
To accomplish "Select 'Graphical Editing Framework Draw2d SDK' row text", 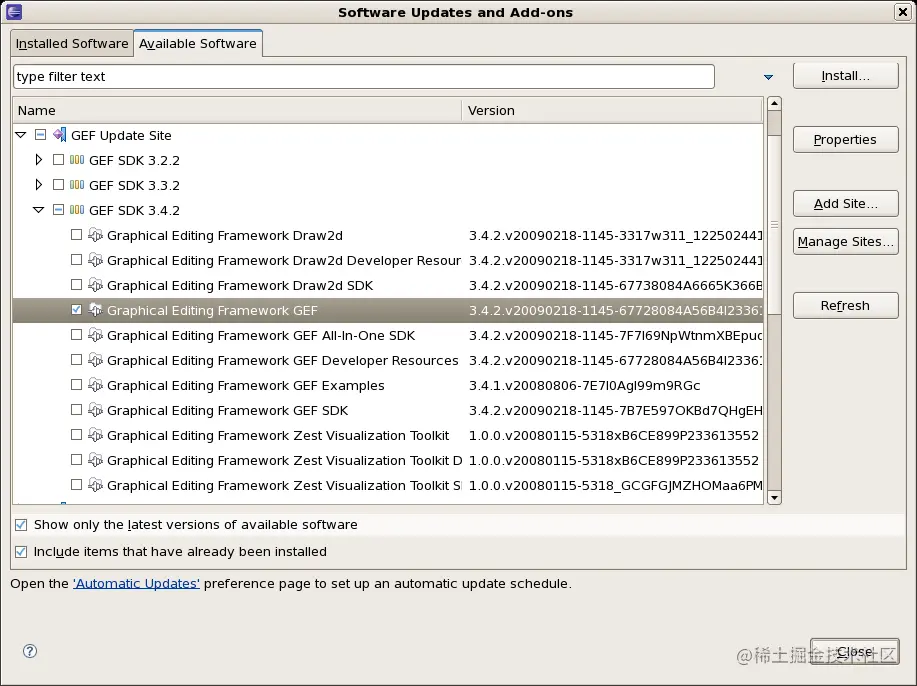I will coord(240,285).
